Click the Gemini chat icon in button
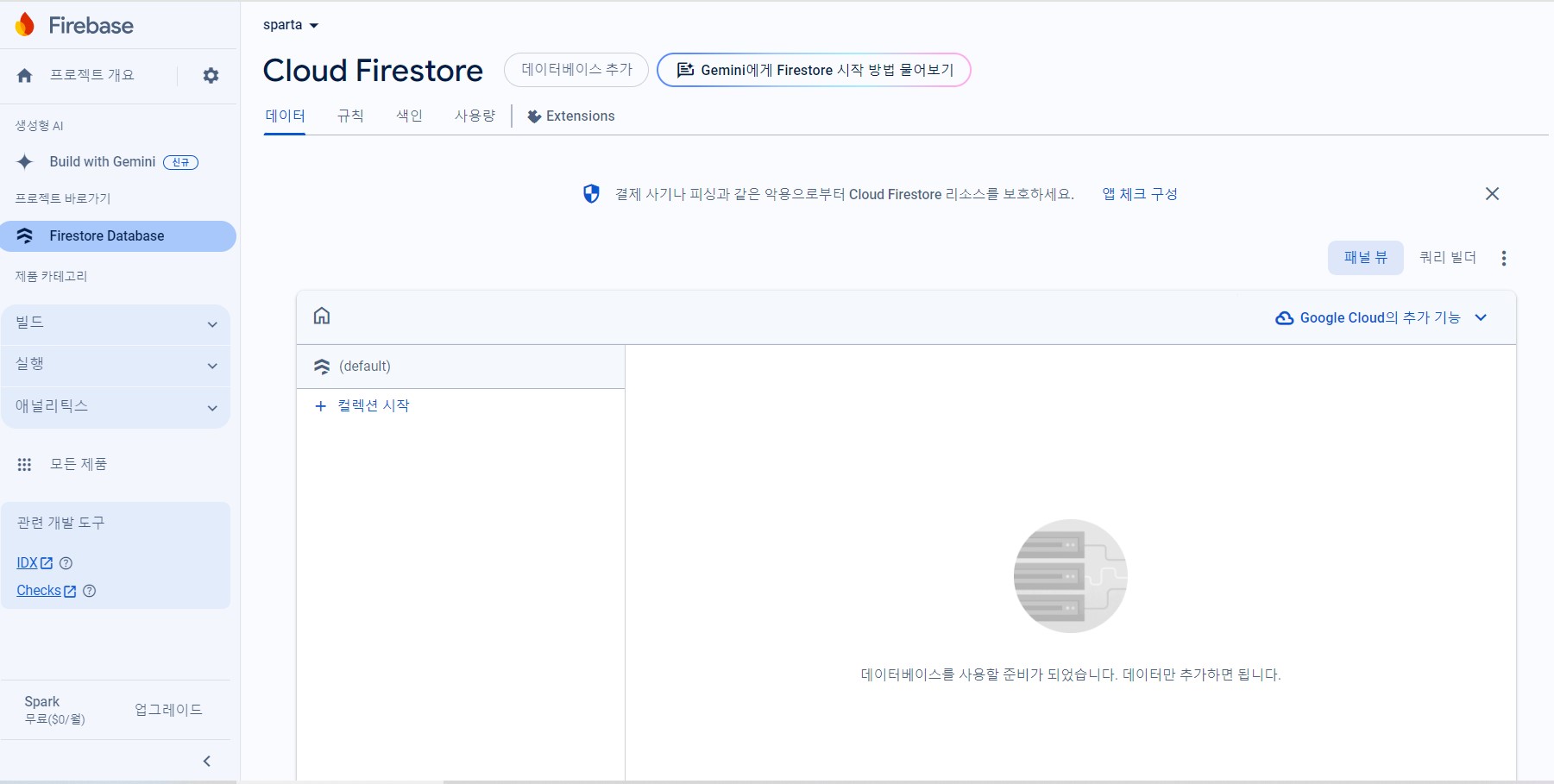 coord(685,70)
